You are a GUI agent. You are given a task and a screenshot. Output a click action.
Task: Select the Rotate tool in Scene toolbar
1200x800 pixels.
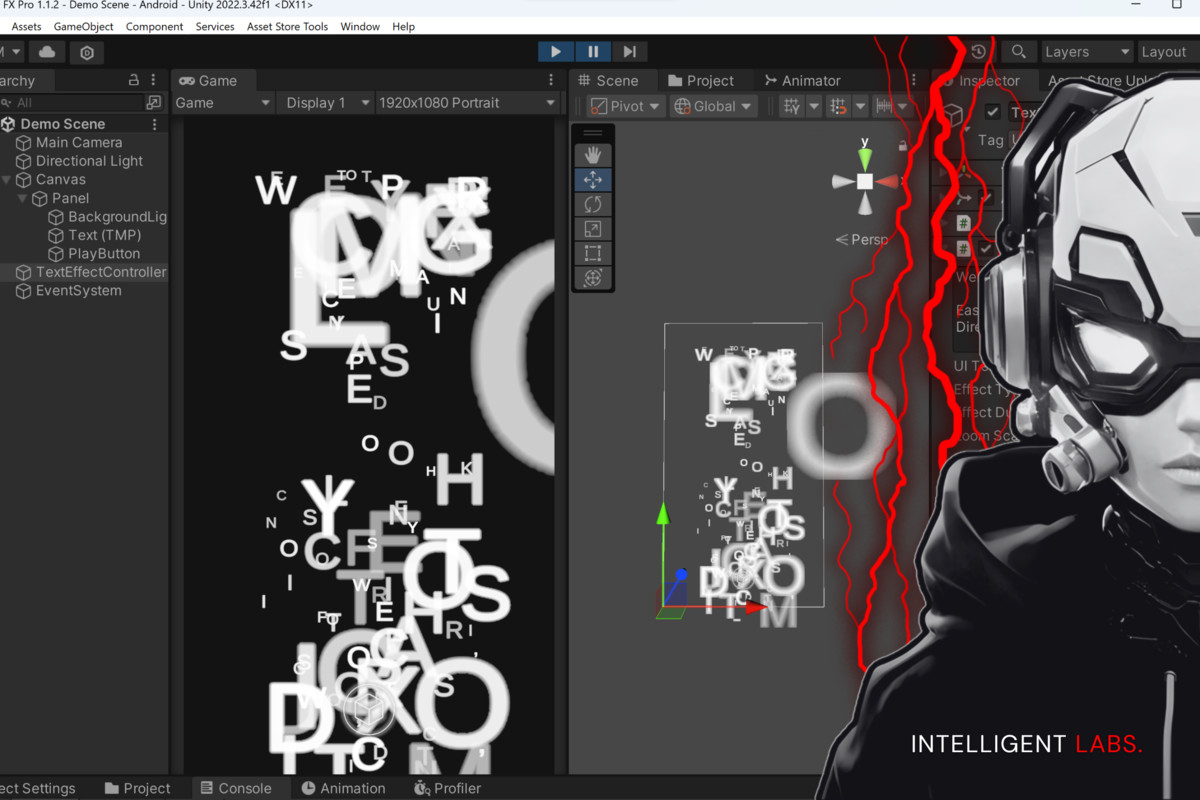point(593,204)
